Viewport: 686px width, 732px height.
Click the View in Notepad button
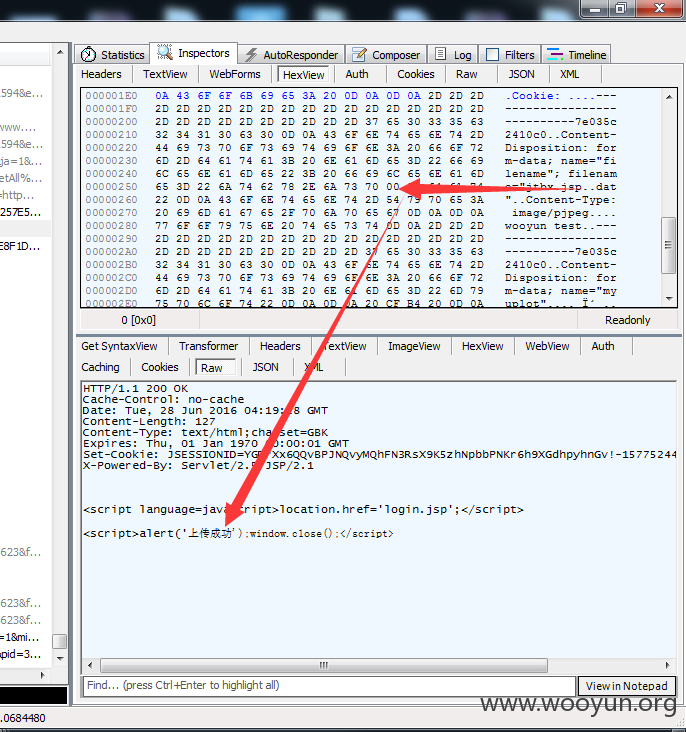[x=627, y=686]
